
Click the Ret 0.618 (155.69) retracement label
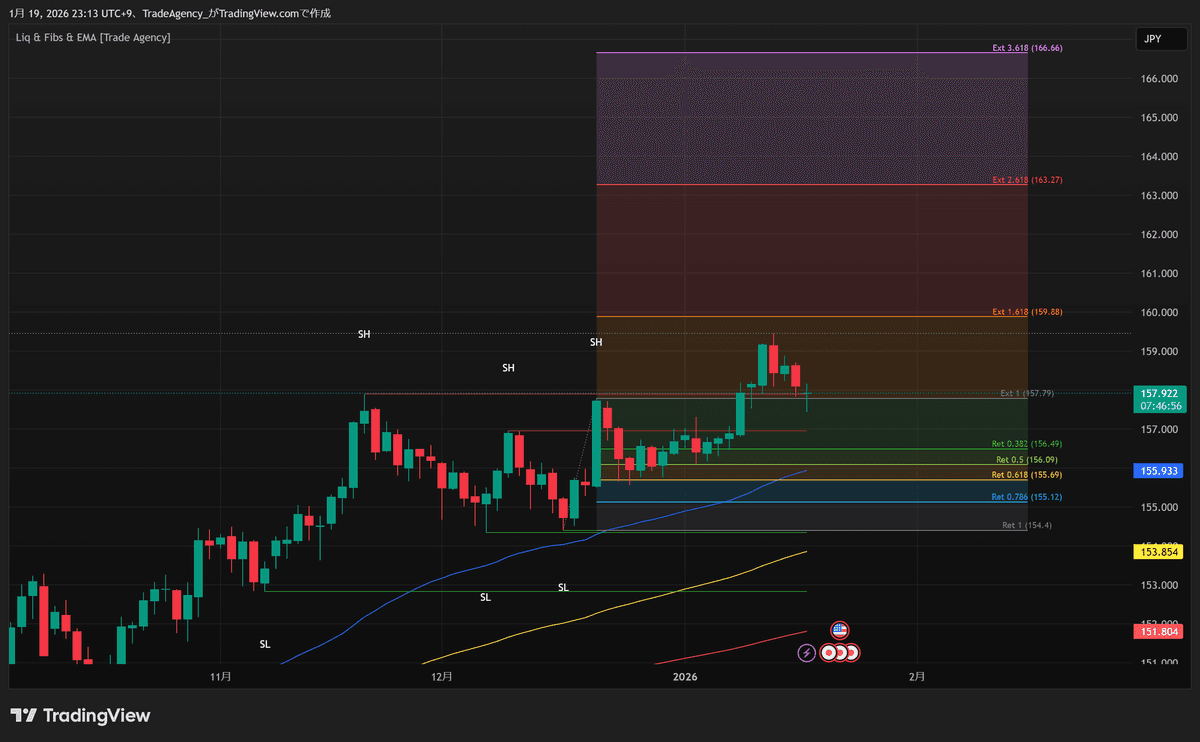pyautogui.click(x=1026, y=475)
